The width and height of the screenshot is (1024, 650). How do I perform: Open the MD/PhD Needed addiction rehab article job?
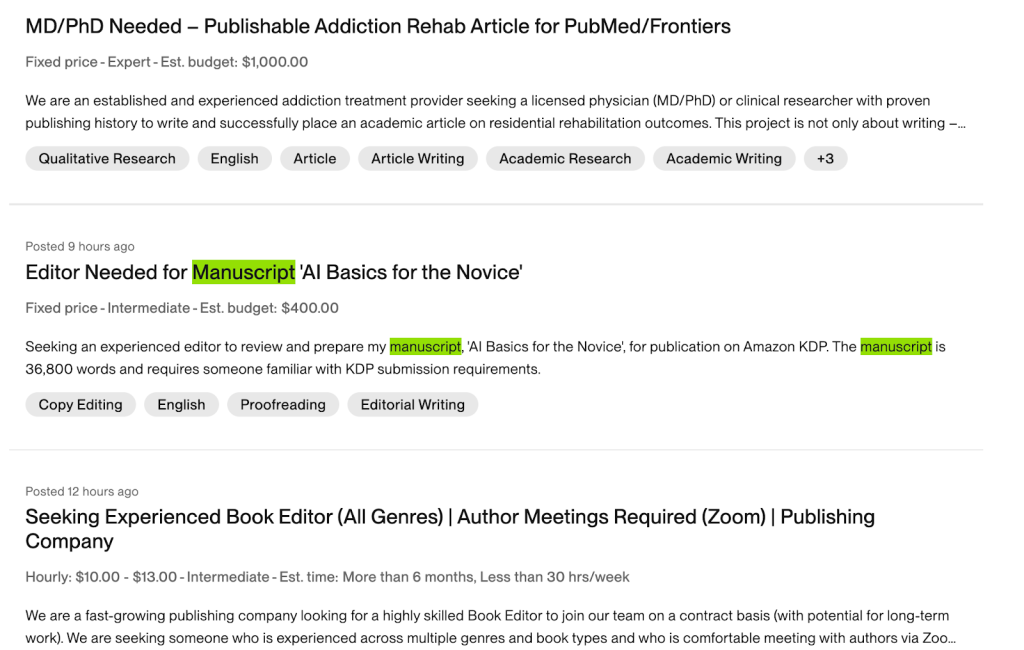pos(378,27)
